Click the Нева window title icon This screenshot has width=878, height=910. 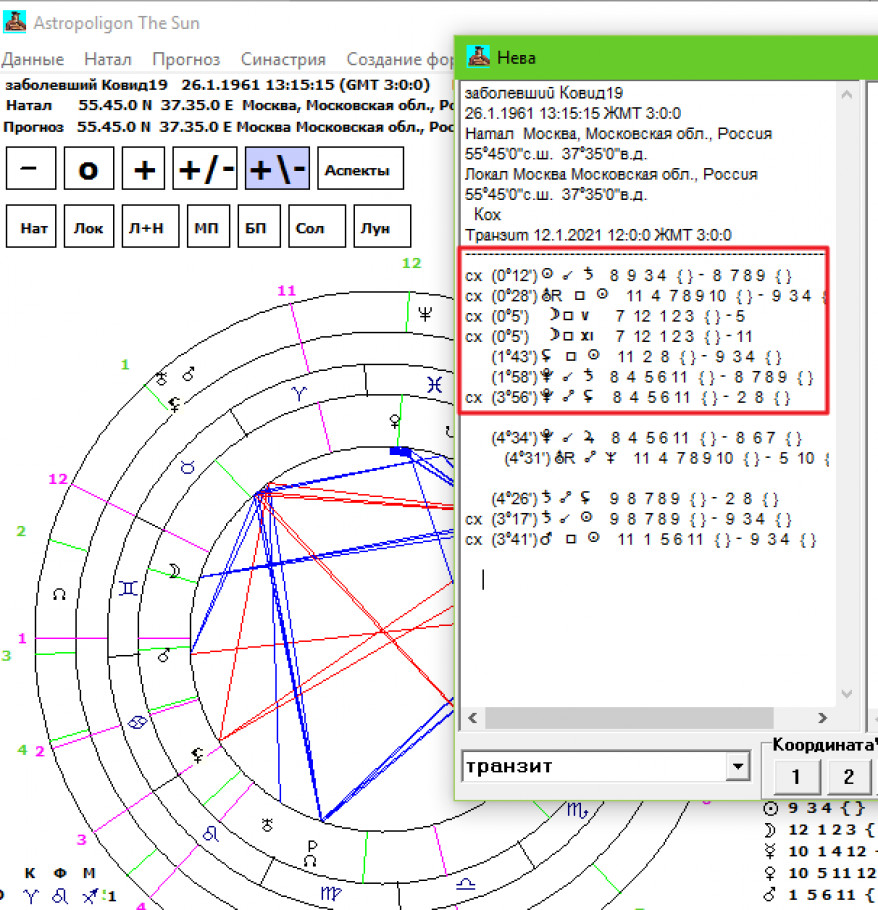point(479,57)
